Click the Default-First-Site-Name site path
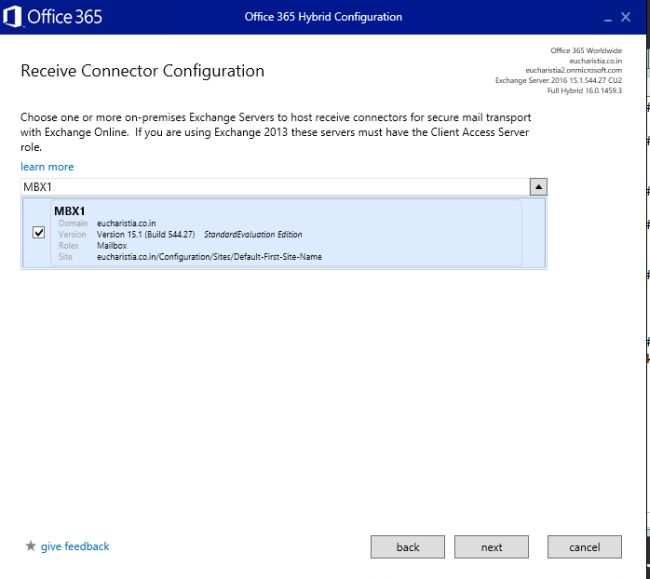Image resolution: width=650 pixels, height=579 pixels. (209, 257)
